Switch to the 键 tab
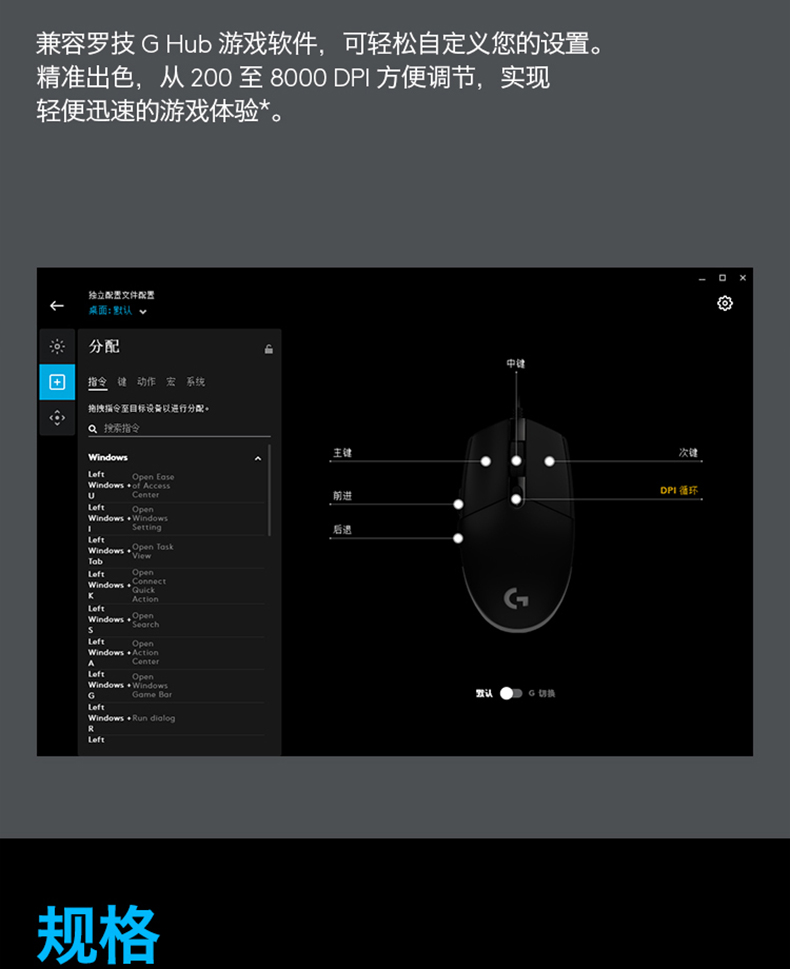This screenshot has height=969, width=790. 122,382
